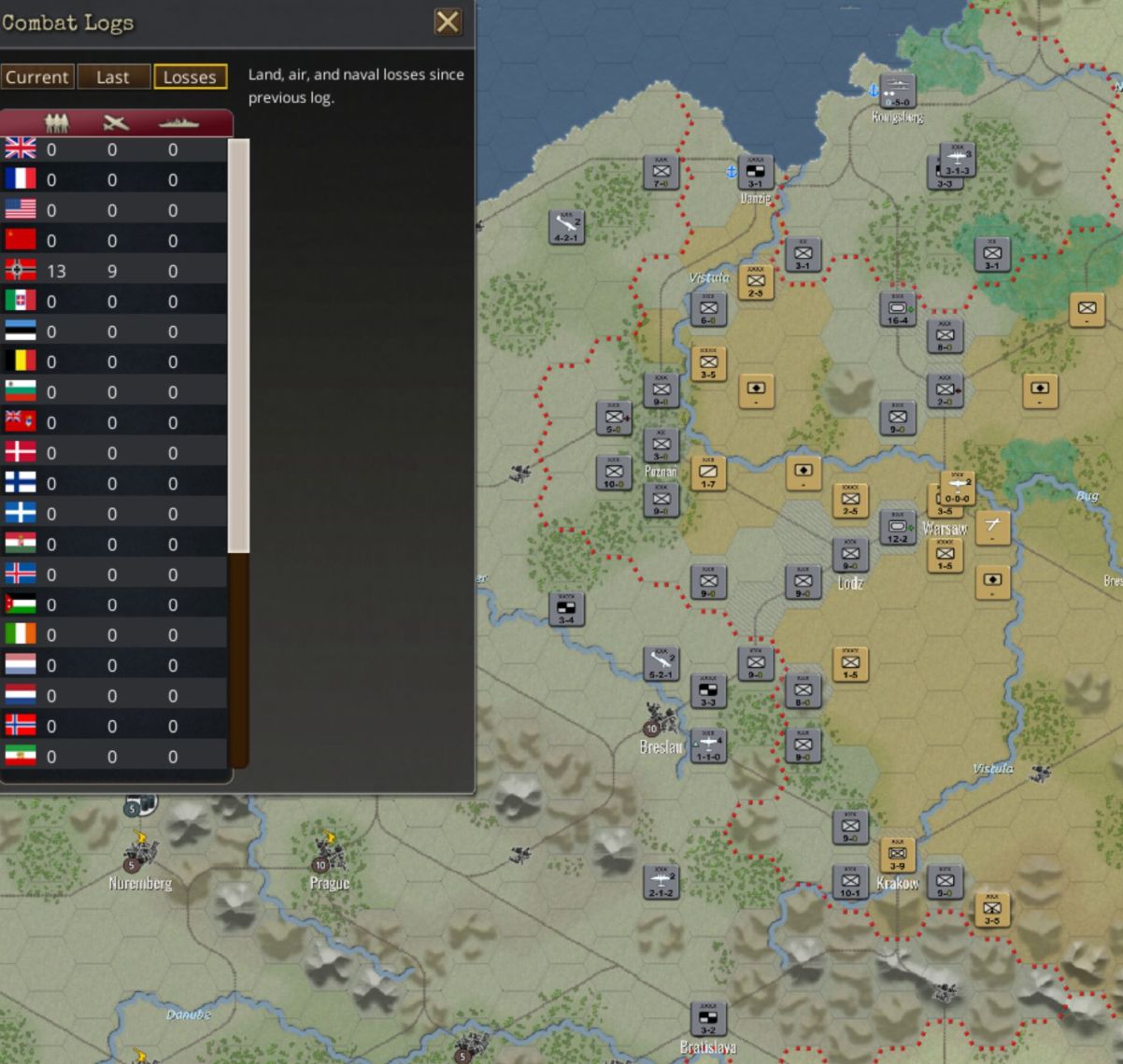1123x1064 pixels.
Task: Select the Finland flag row
Action: (113, 483)
